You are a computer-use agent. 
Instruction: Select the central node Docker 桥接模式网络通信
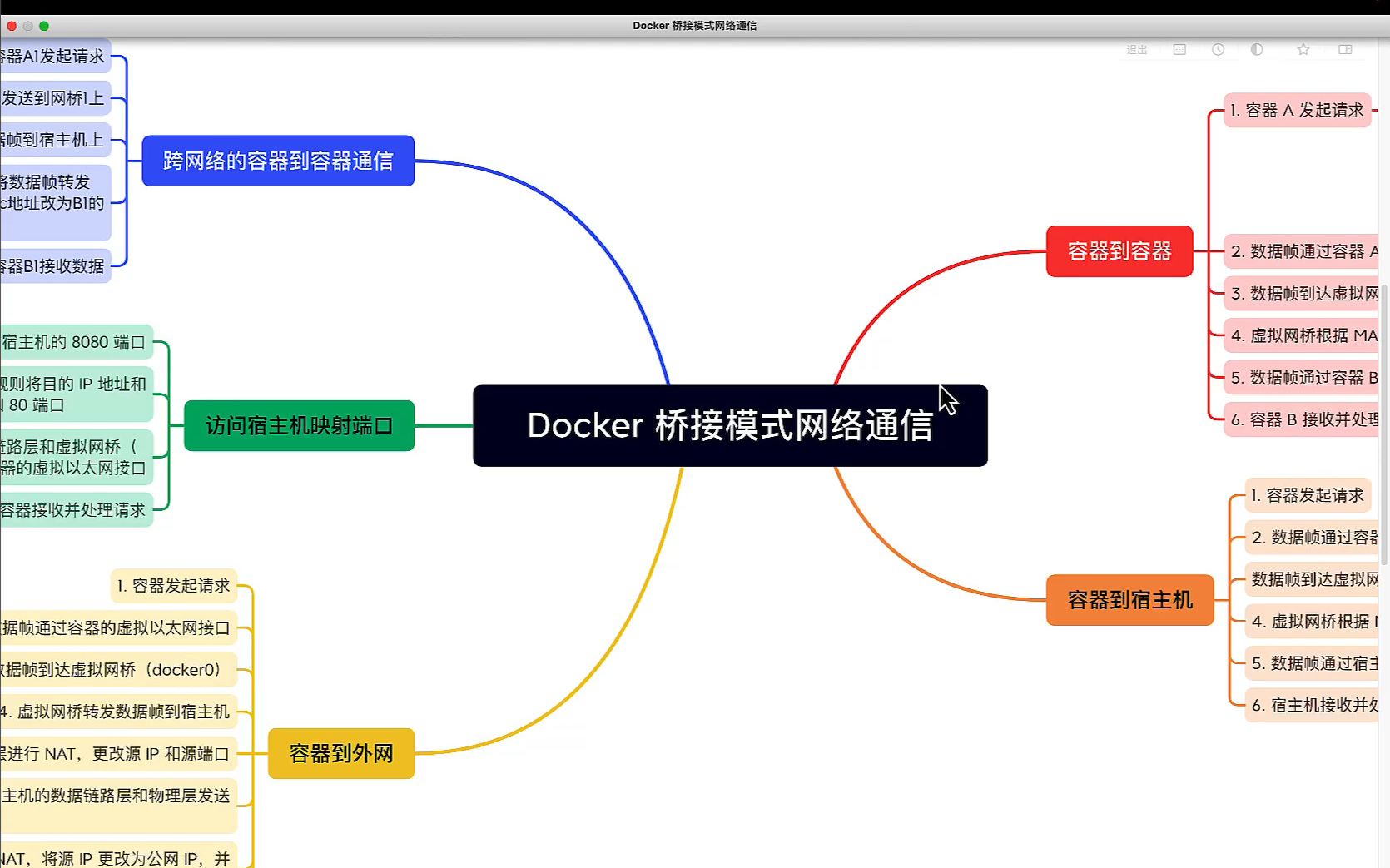coord(730,425)
